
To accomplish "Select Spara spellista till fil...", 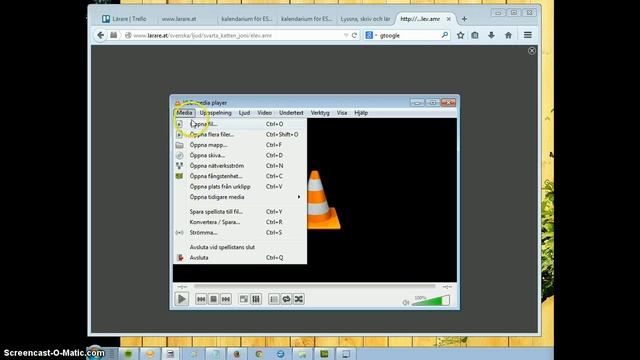I will tap(240, 212).
